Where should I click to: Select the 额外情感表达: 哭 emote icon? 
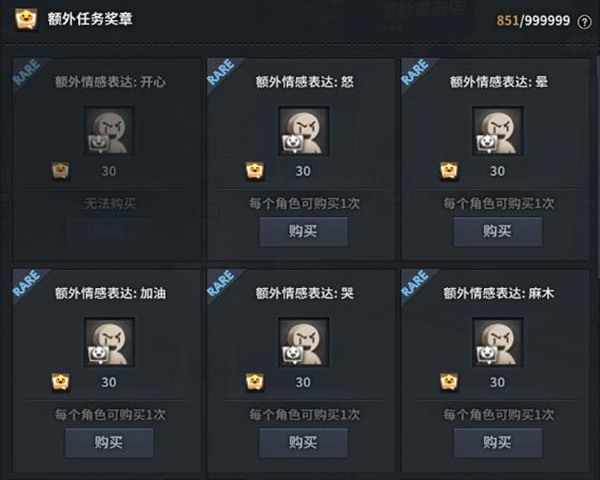pyautogui.click(x=304, y=342)
